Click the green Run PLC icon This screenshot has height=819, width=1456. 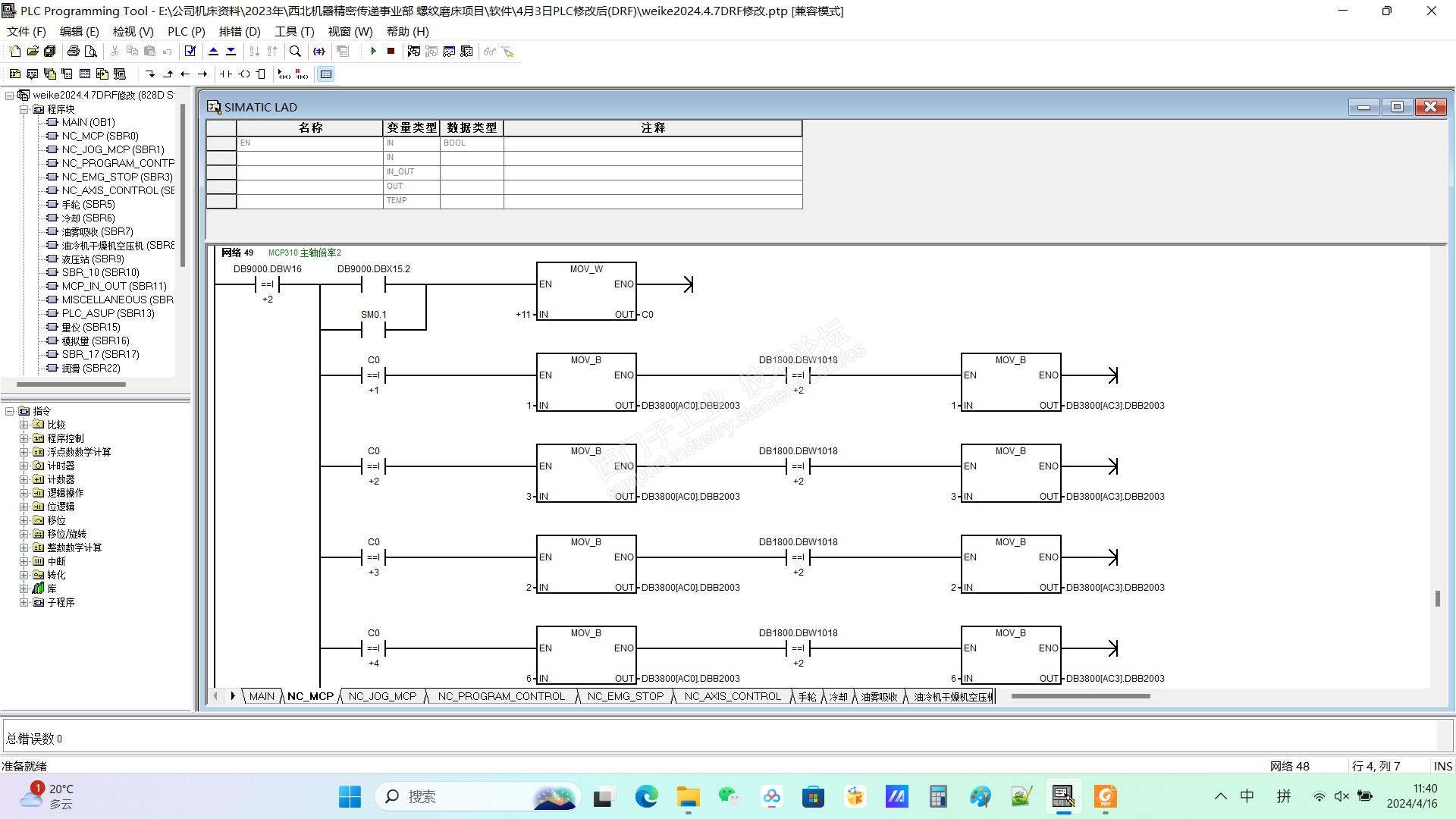373,51
